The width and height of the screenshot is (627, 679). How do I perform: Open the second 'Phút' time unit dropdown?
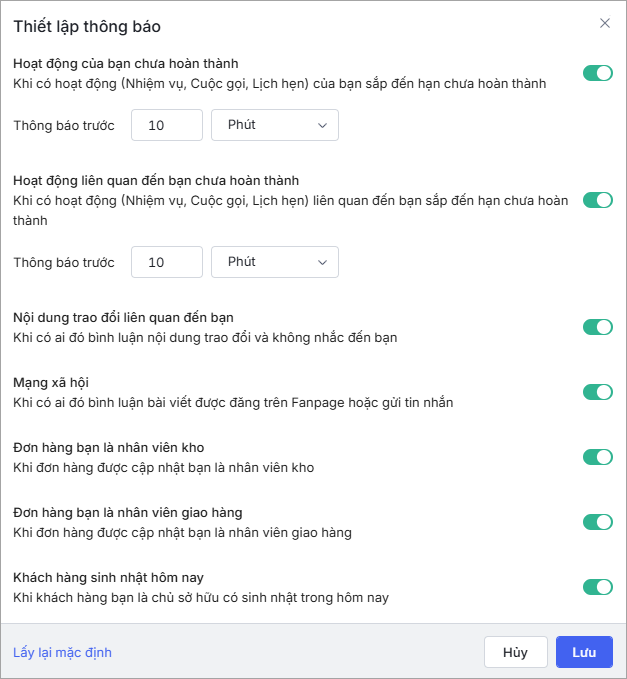click(x=275, y=262)
